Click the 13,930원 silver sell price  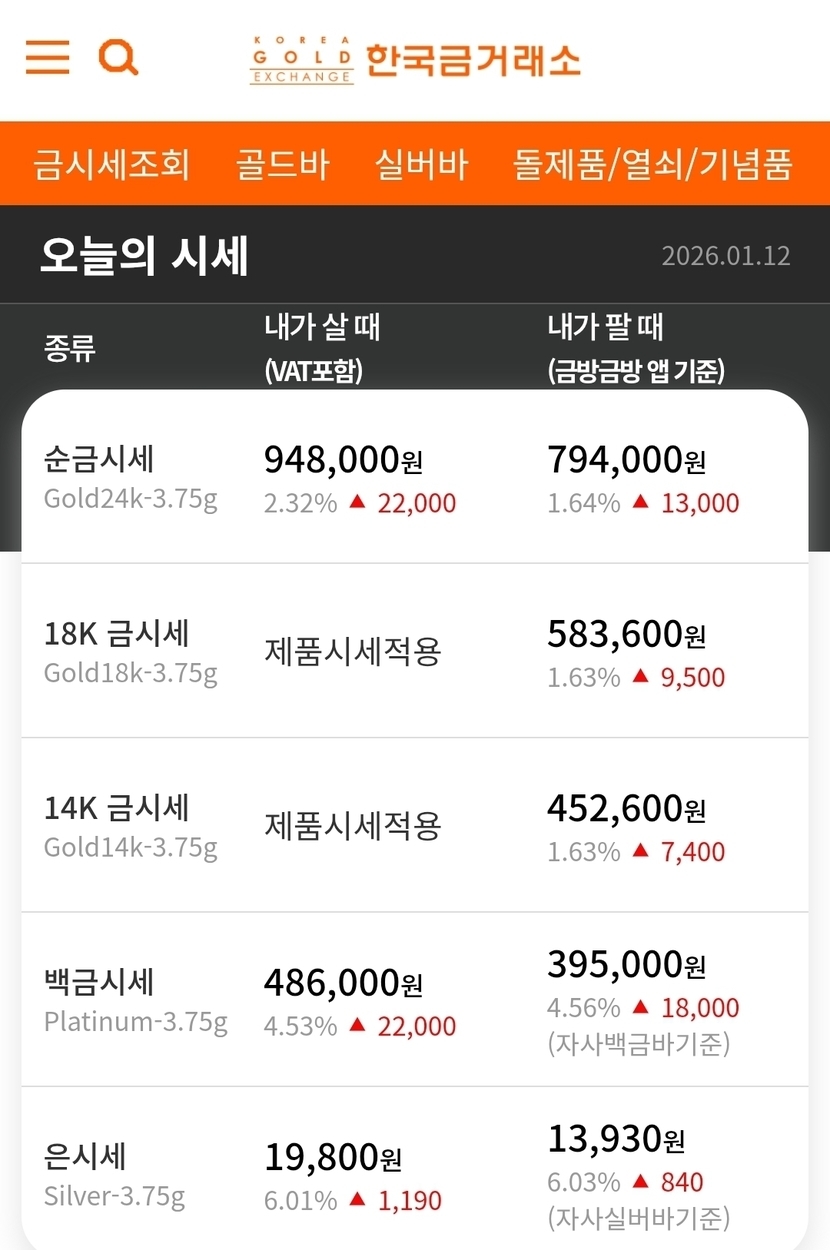click(x=617, y=1139)
